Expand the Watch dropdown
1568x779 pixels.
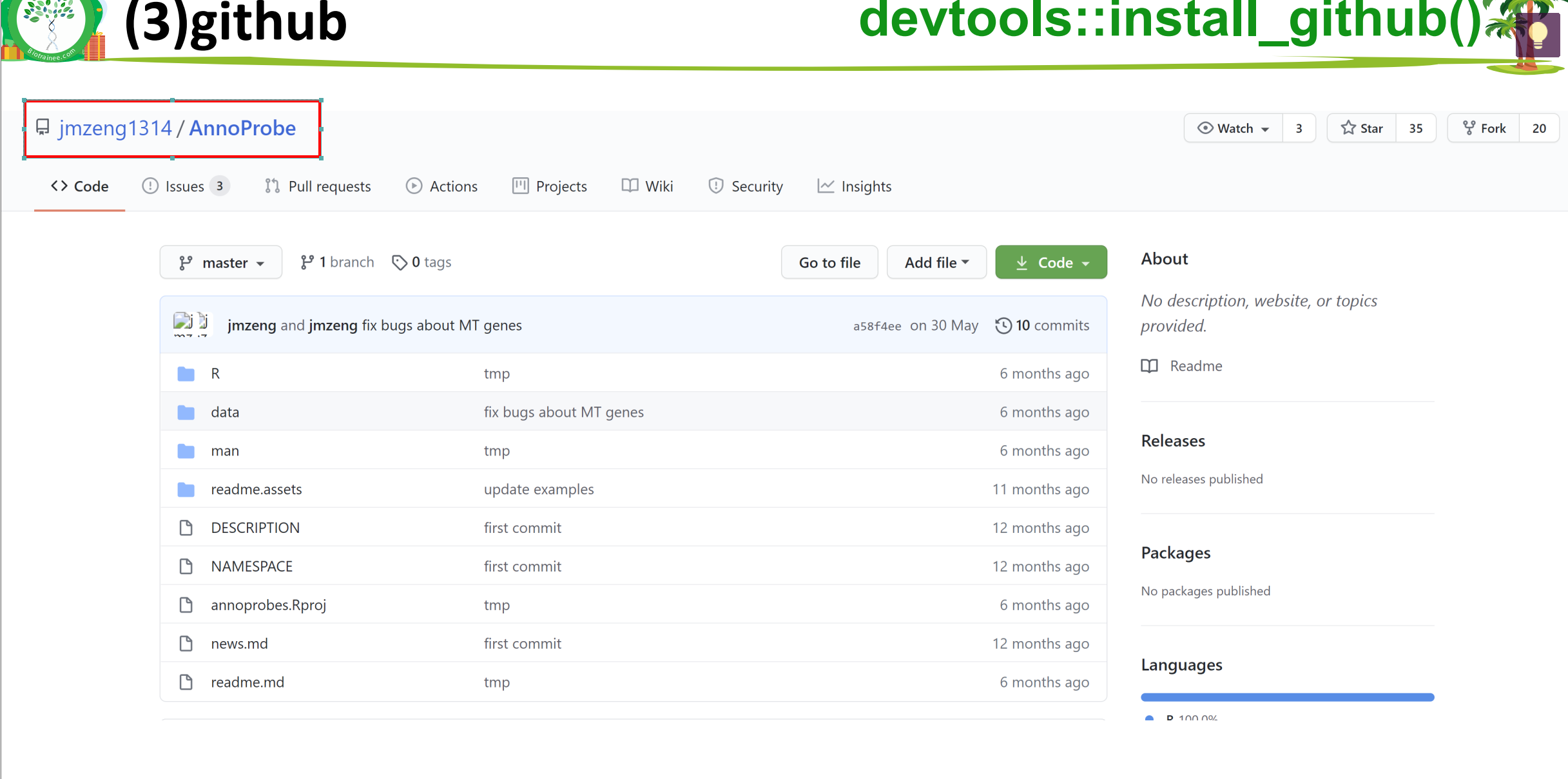[1234, 128]
